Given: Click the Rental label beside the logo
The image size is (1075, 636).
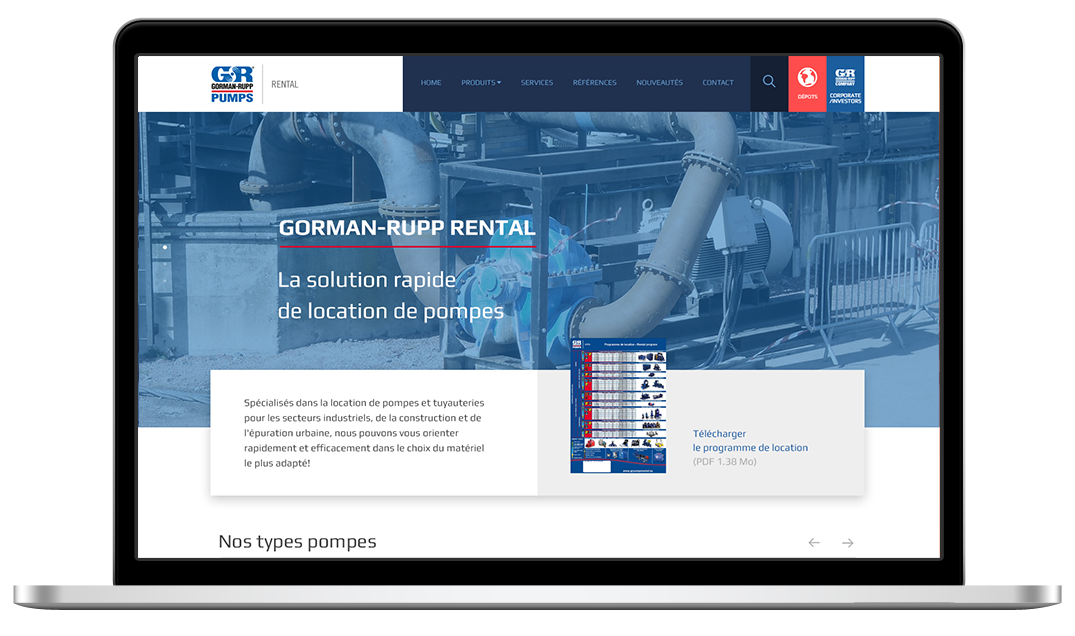Looking at the screenshot, I should click(285, 84).
